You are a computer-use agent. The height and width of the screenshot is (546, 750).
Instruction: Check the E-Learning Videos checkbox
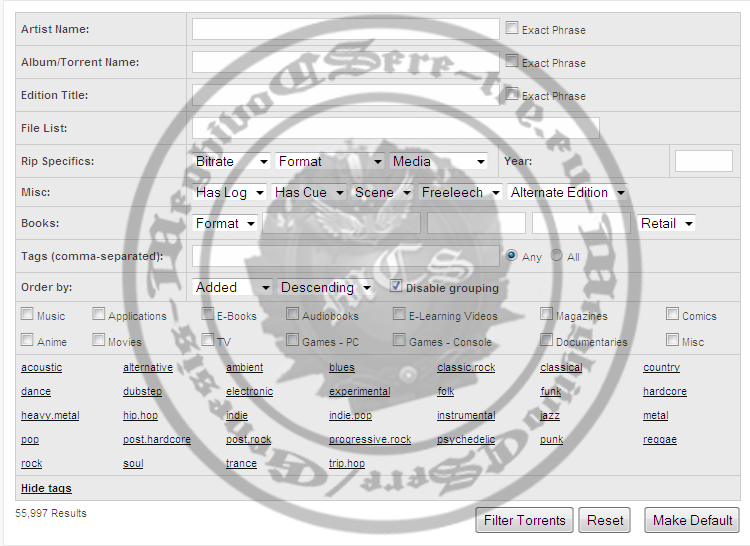tap(399, 314)
